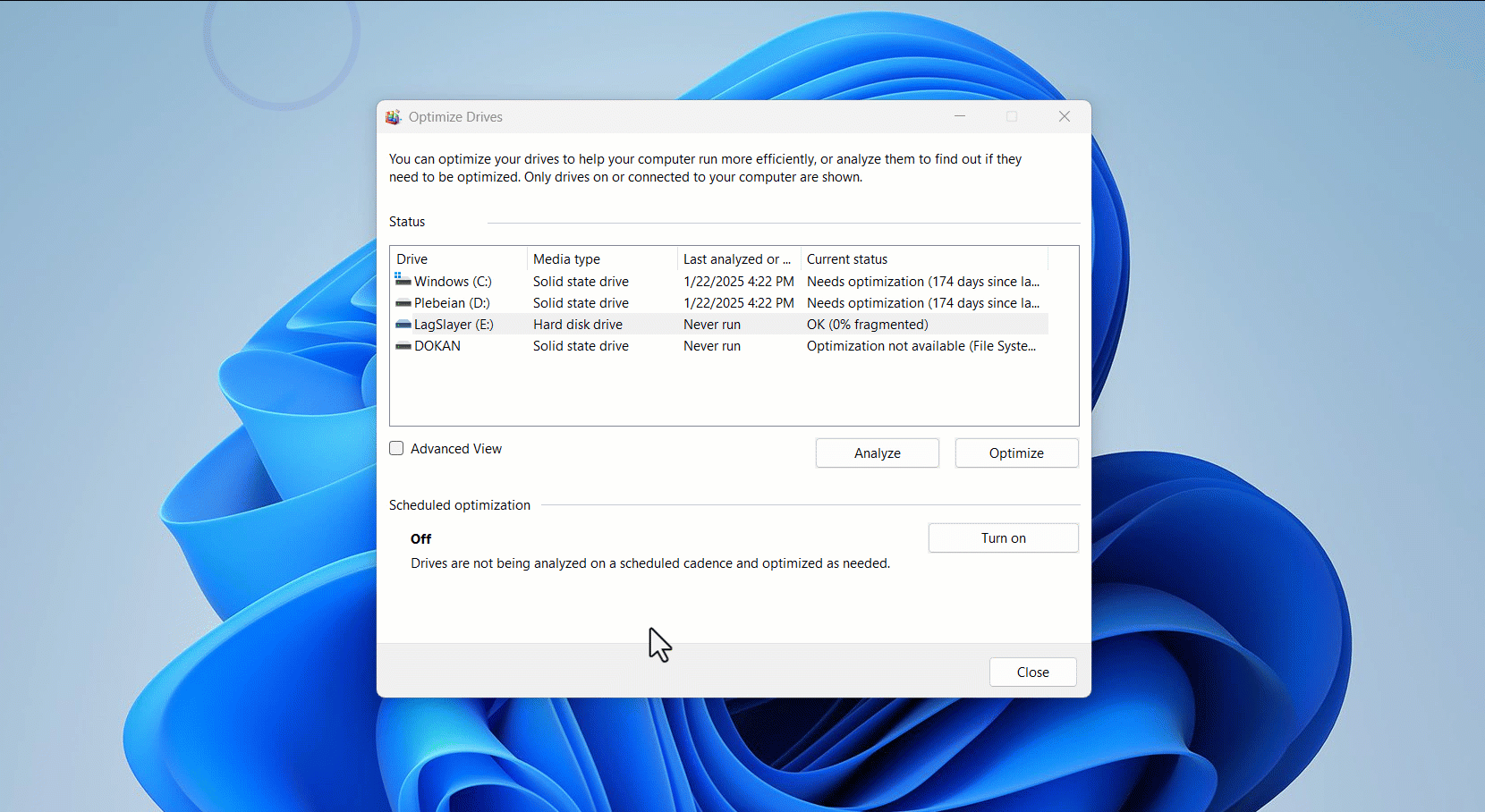Click the Plebeian (D:) drive icon
The width and height of the screenshot is (1485, 812).
point(403,302)
